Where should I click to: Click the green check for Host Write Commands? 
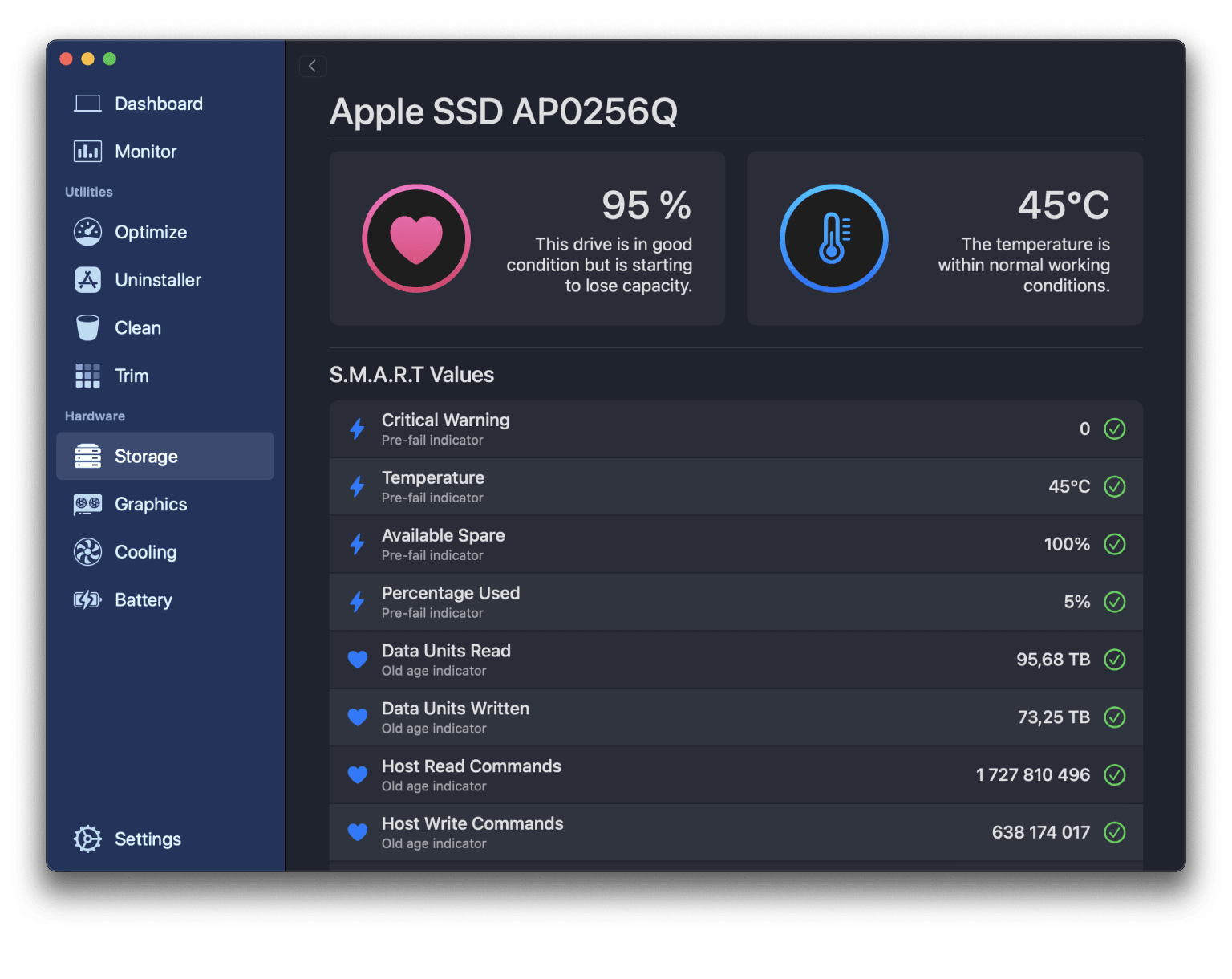pos(1115,832)
